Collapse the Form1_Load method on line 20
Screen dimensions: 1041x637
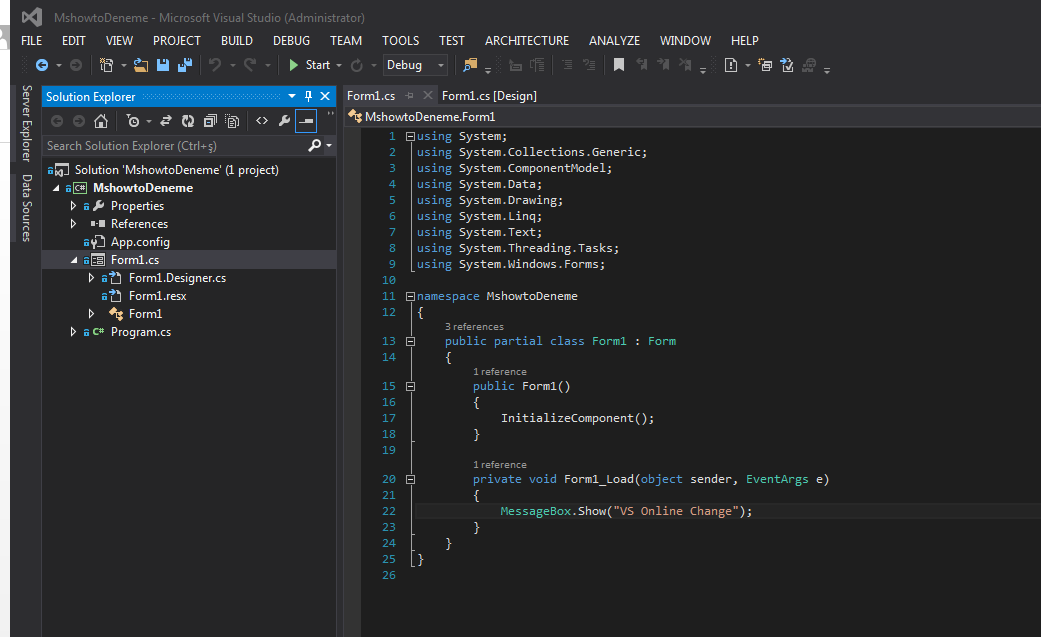(410, 480)
